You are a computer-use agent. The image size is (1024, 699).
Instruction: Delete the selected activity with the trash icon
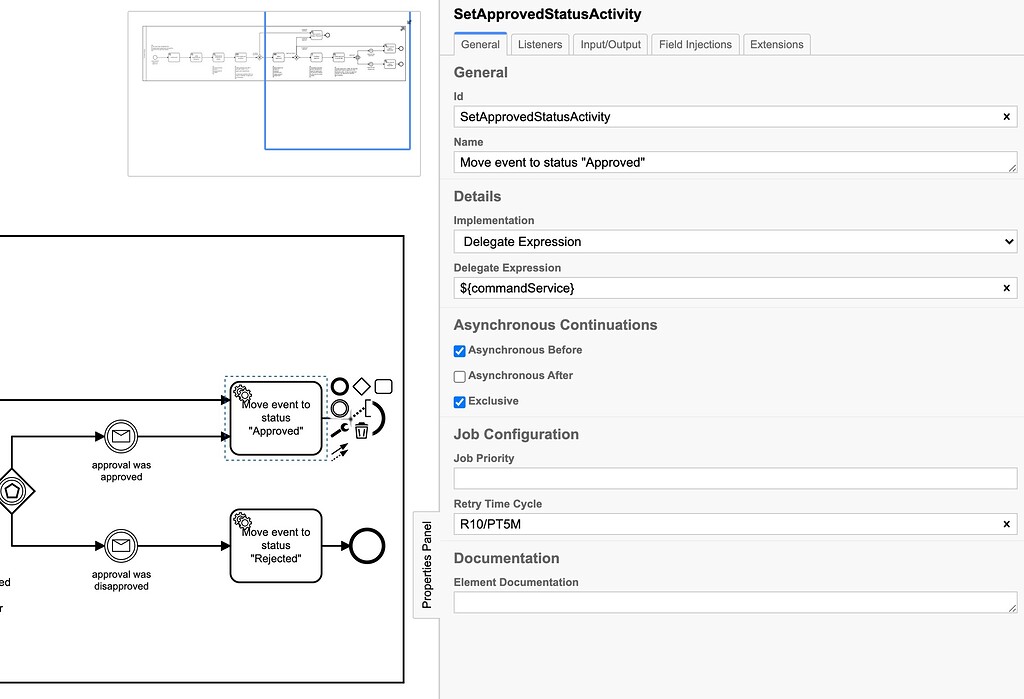(x=361, y=430)
